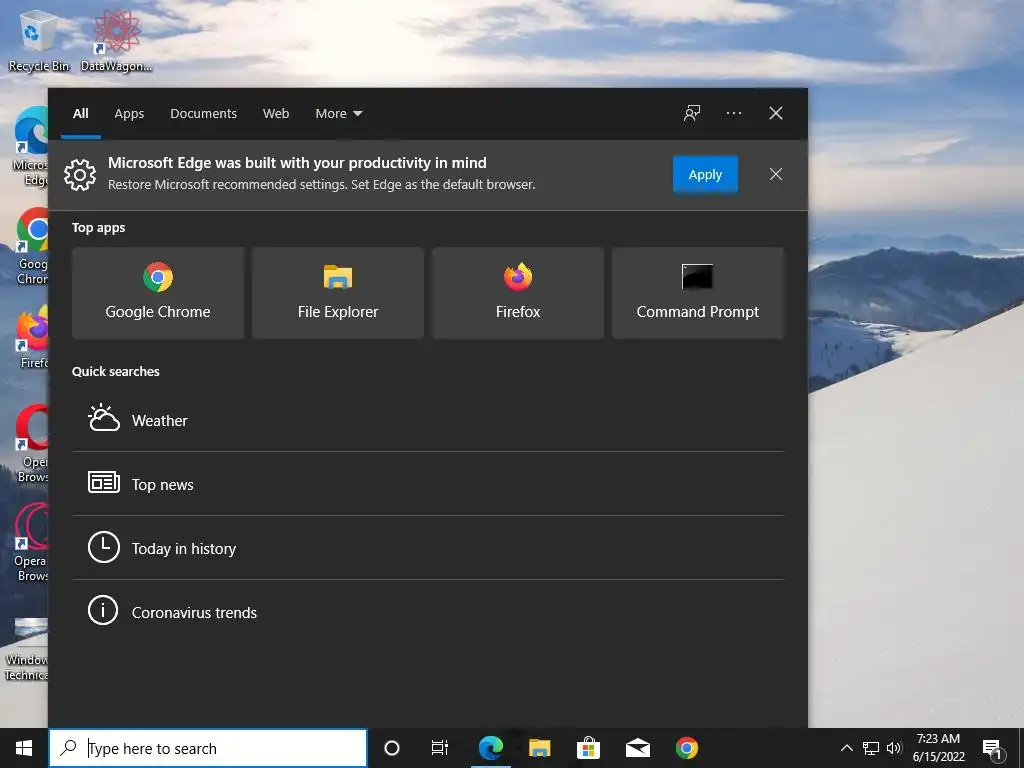The height and width of the screenshot is (768, 1024).
Task: Dismiss the Microsoft Edge recommendation banner
Action: pos(776,174)
